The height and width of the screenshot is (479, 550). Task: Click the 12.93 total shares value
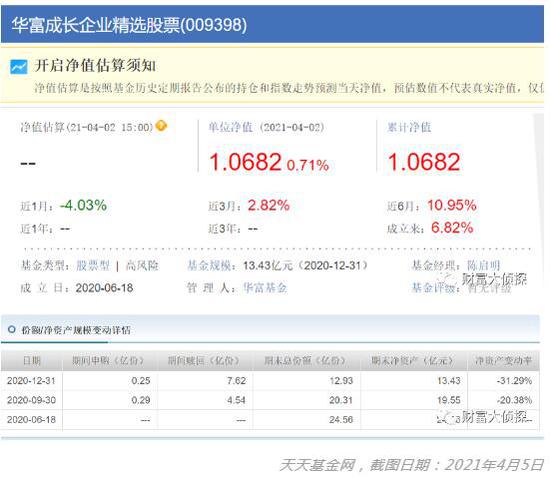[x=341, y=380]
